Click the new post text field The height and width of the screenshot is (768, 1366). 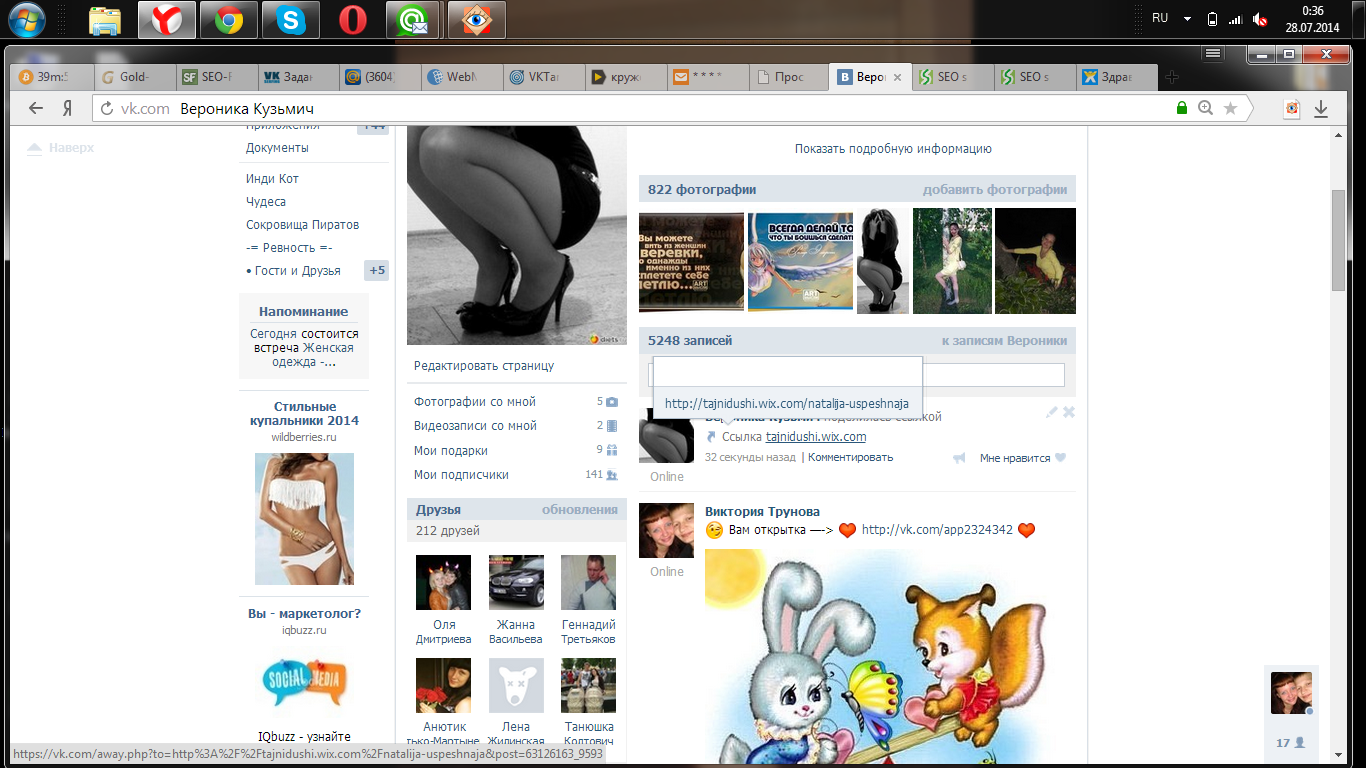click(857, 375)
